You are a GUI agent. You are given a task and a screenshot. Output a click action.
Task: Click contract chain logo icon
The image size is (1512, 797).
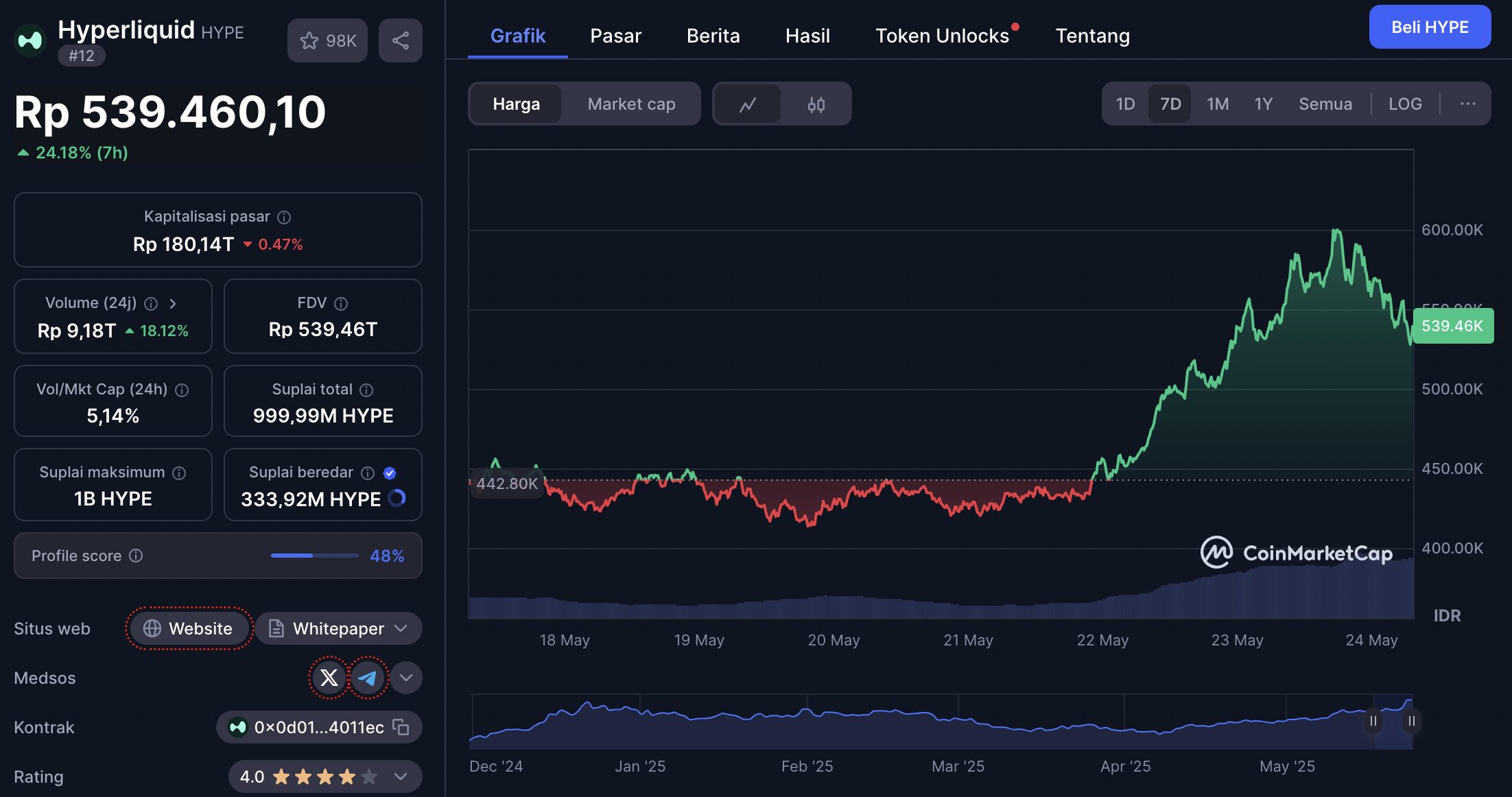(238, 727)
